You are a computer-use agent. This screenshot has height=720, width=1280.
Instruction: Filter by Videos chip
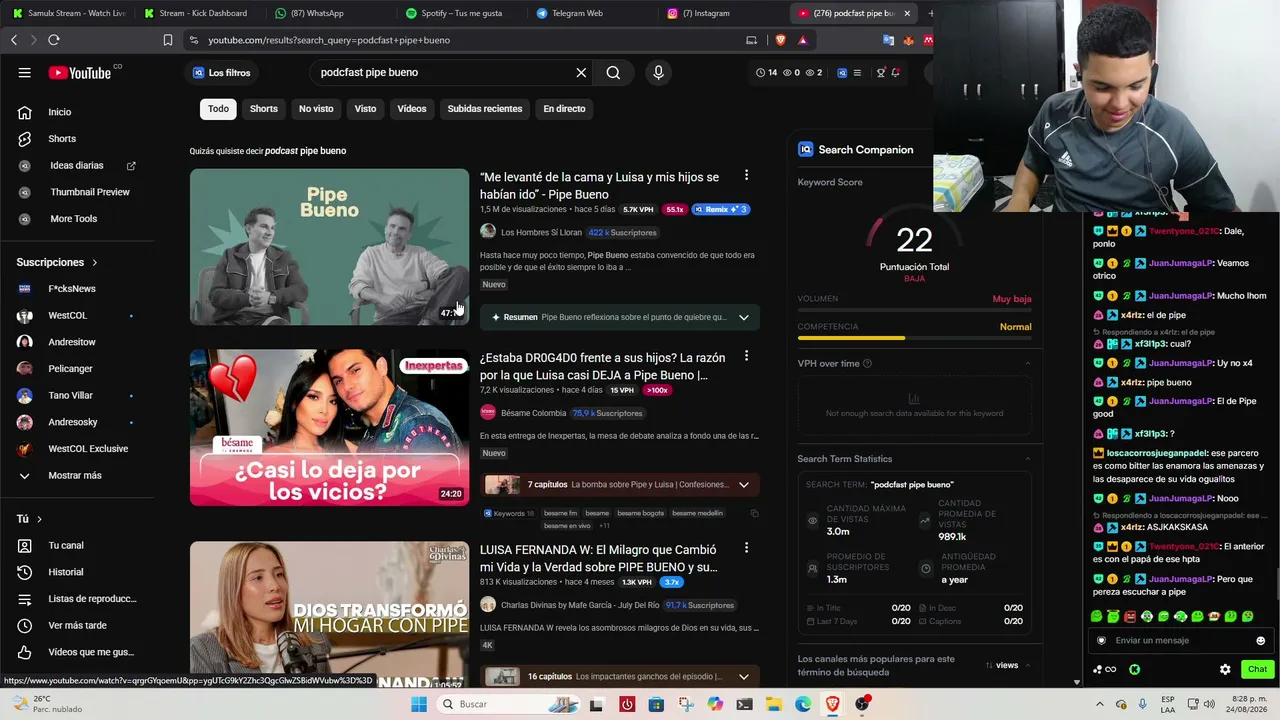412,108
